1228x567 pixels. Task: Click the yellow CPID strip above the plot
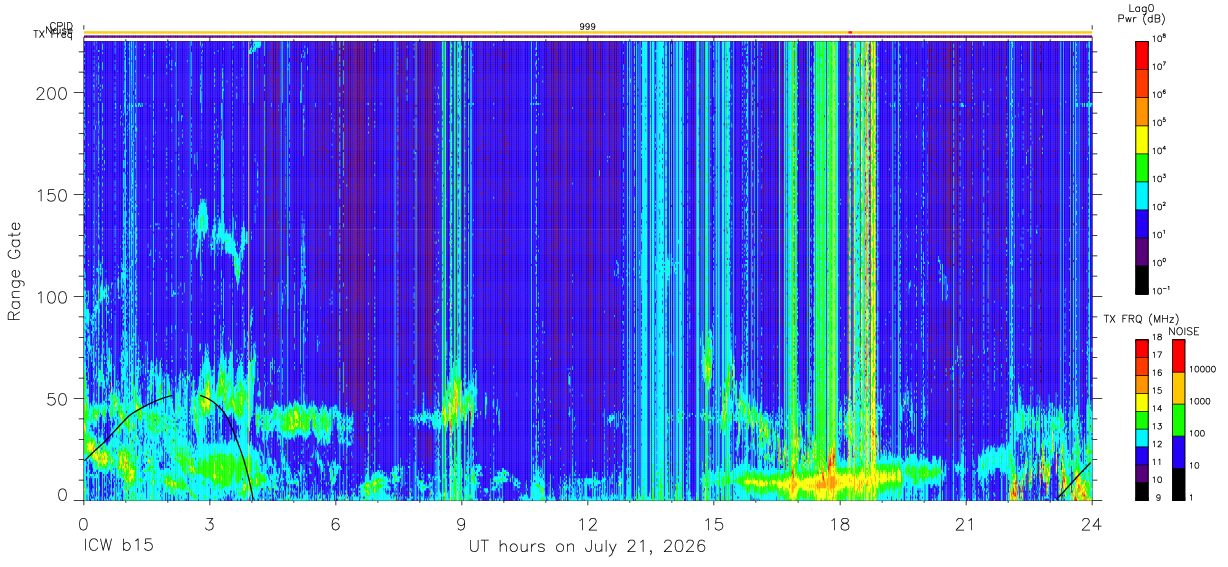pos(587,32)
